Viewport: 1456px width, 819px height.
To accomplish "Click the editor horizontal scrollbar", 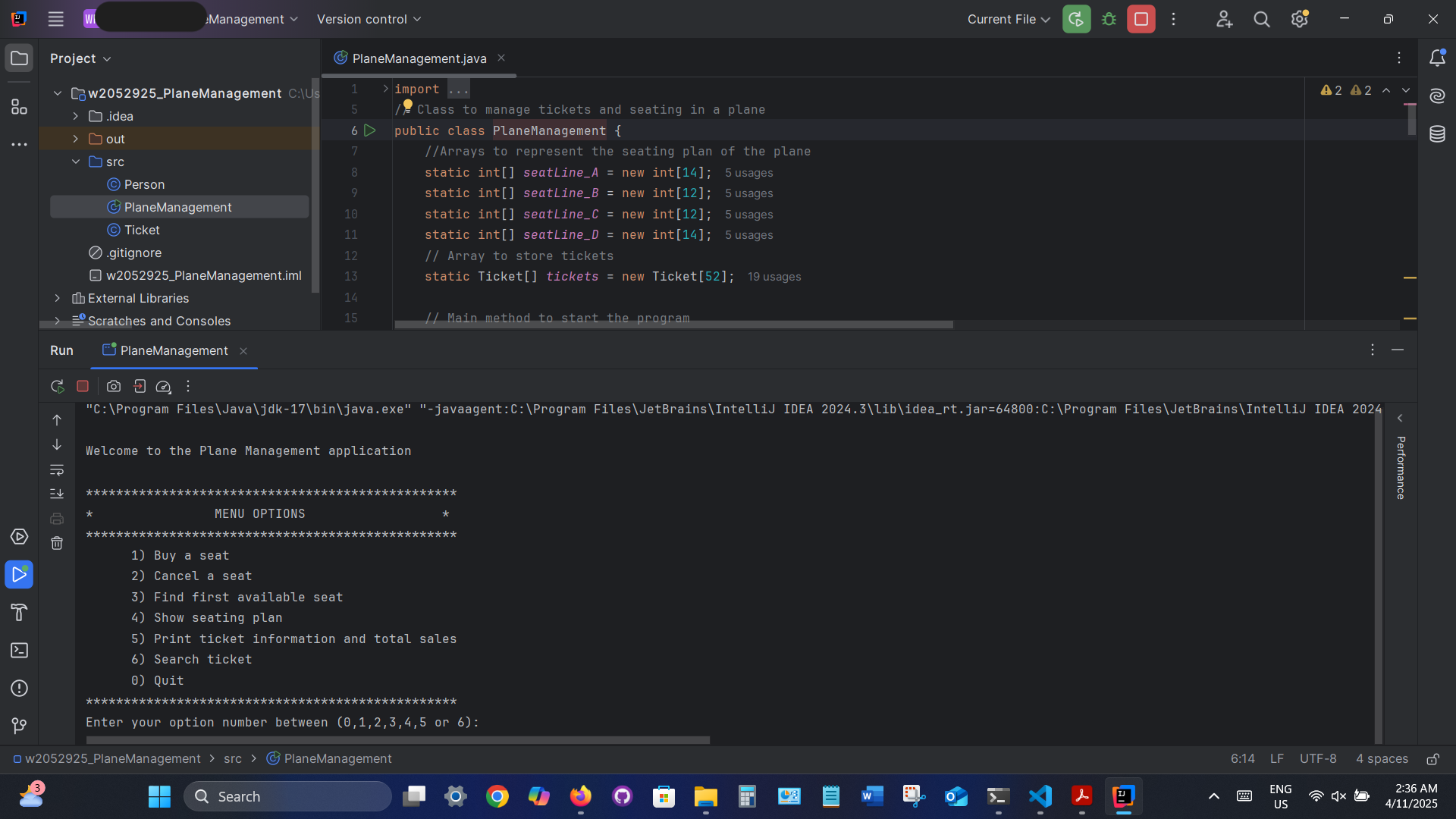I will (673, 325).
